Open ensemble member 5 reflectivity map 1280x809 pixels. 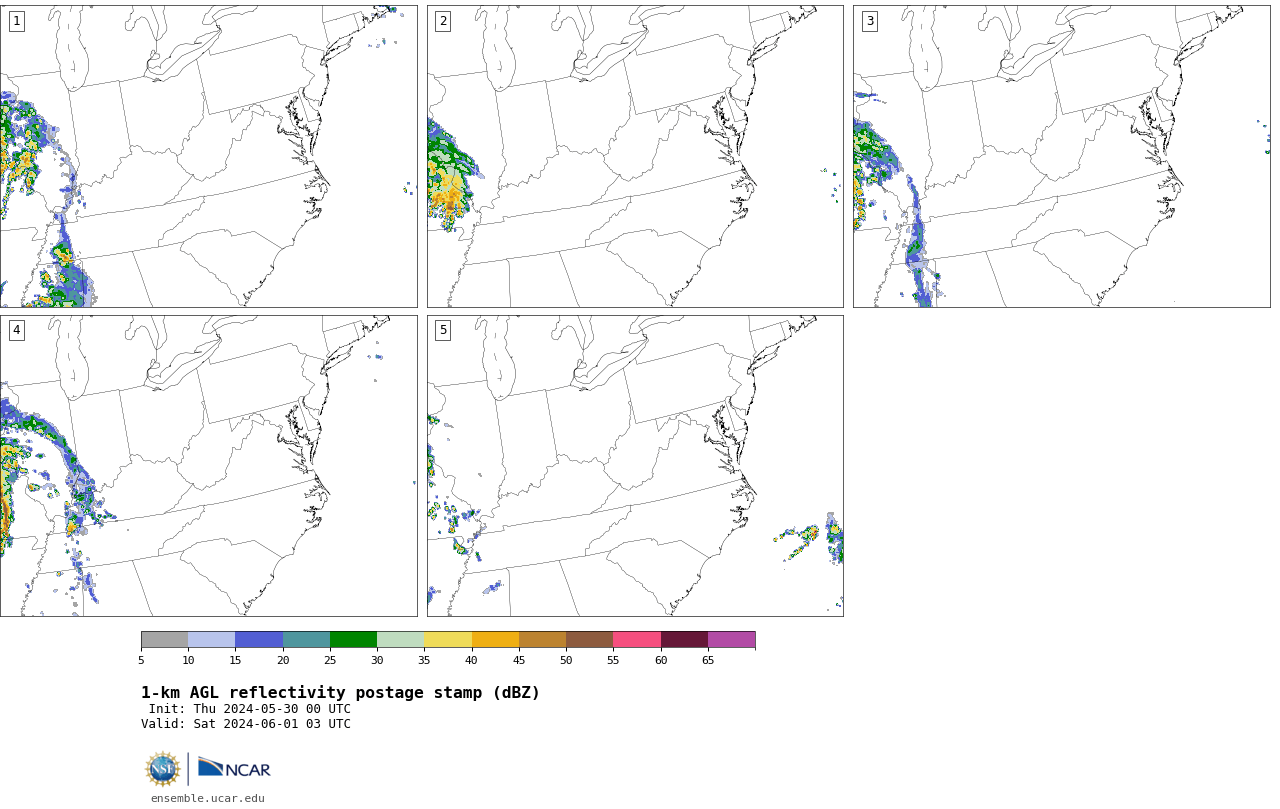(635, 466)
